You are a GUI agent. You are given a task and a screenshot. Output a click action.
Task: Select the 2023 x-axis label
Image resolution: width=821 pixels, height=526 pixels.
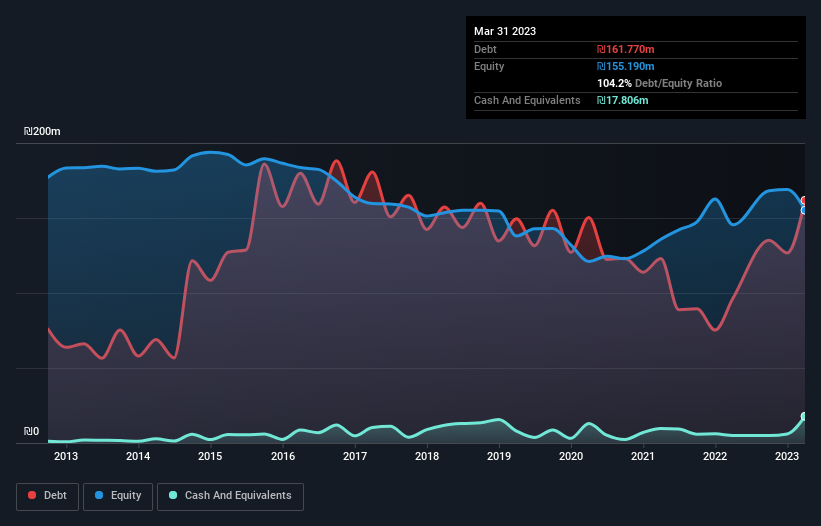pyautogui.click(x=787, y=456)
